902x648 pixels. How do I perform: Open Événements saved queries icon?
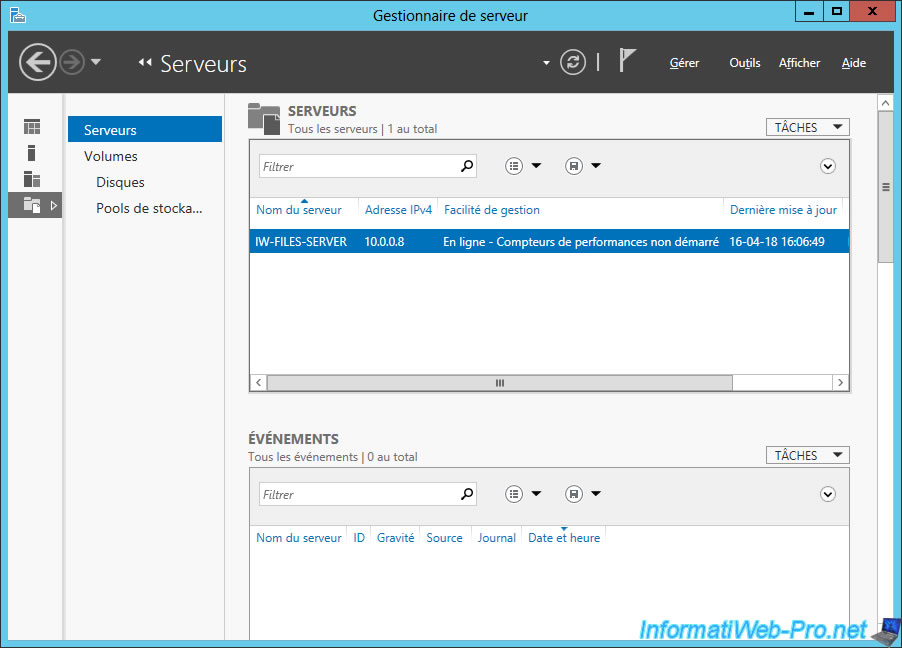pyautogui.click(x=574, y=494)
